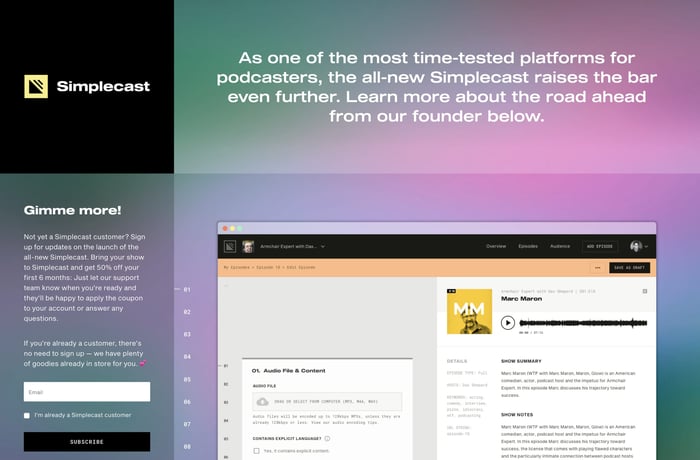Select outer section marker 06
This screenshot has width=700, height=460.
click(x=187, y=401)
